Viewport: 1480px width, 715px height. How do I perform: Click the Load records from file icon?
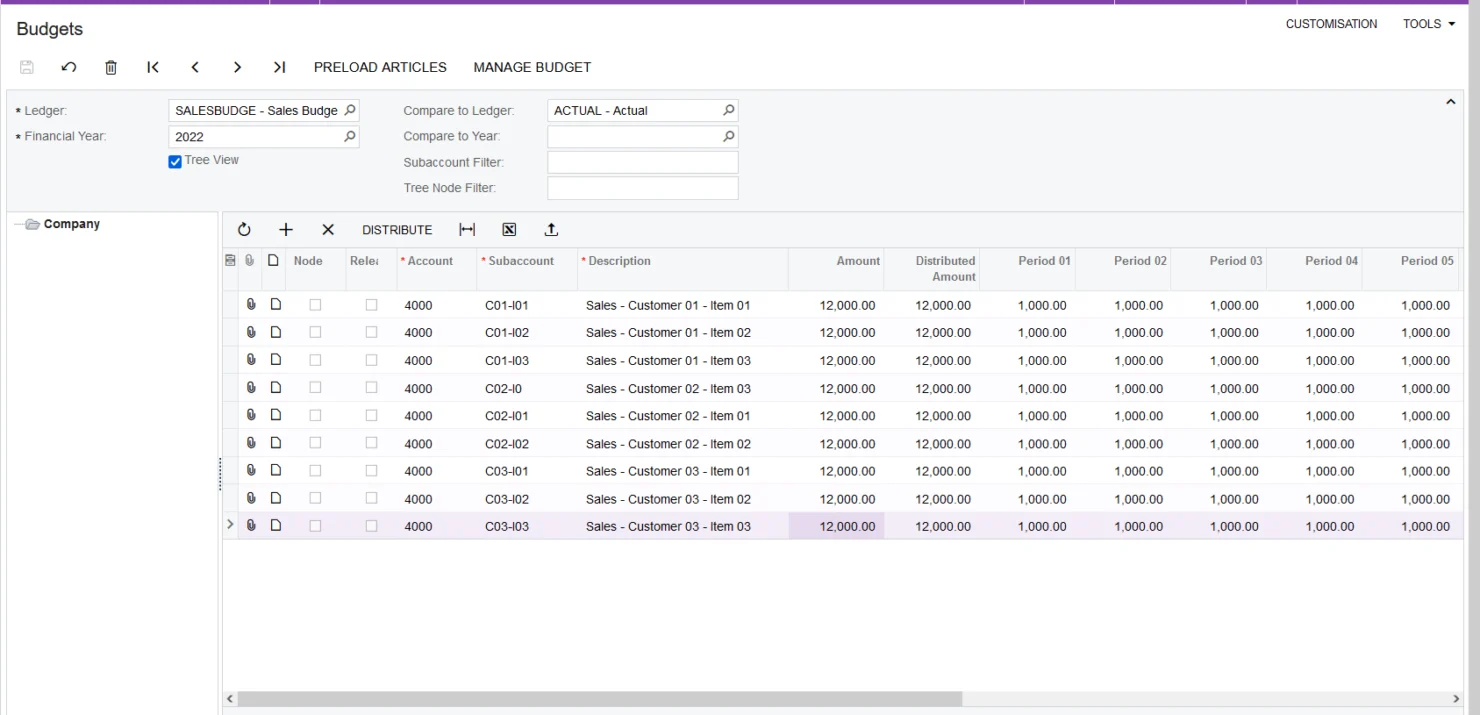[x=551, y=229]
